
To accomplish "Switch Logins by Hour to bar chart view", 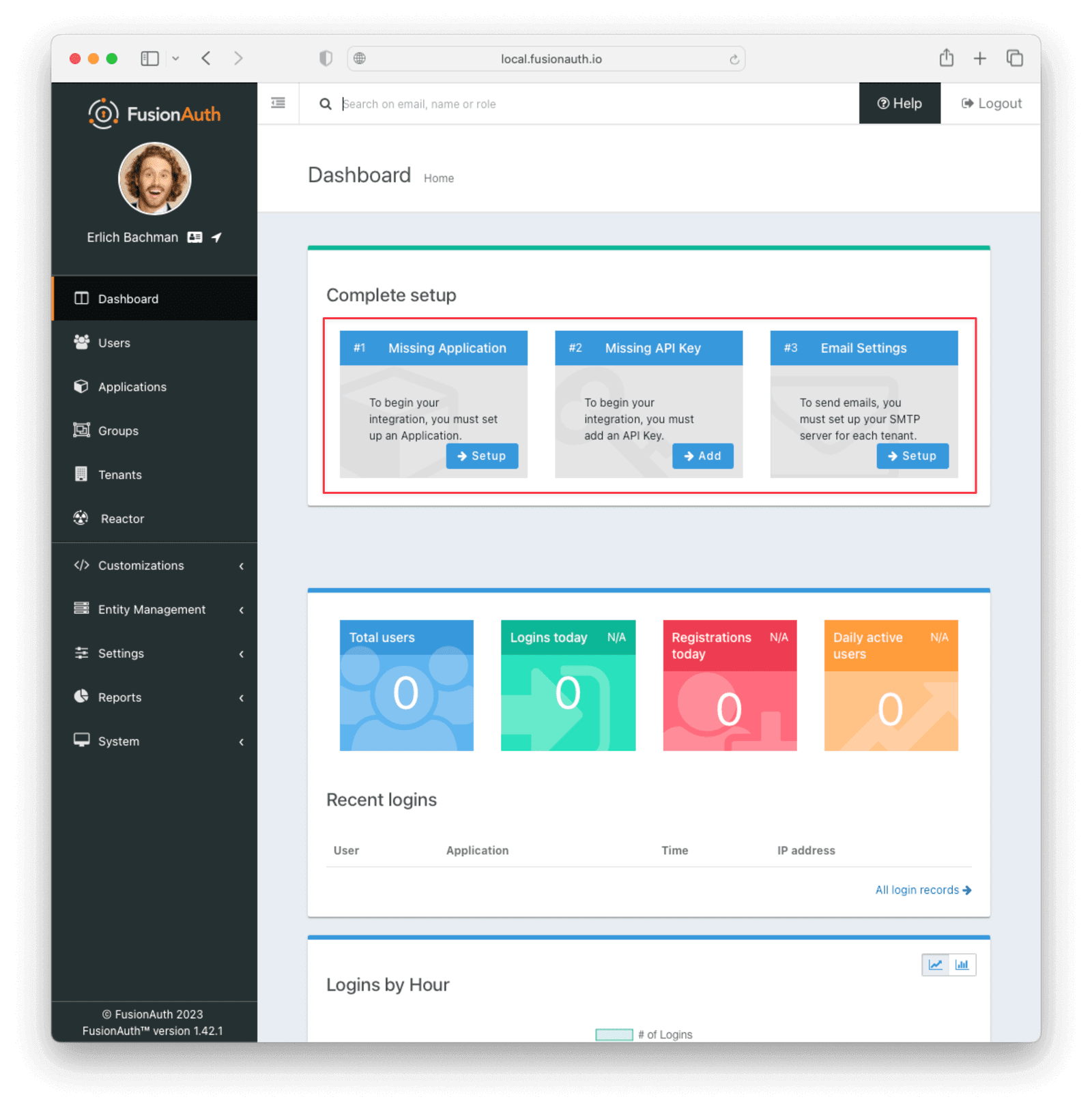I will [x=962, y=965].
